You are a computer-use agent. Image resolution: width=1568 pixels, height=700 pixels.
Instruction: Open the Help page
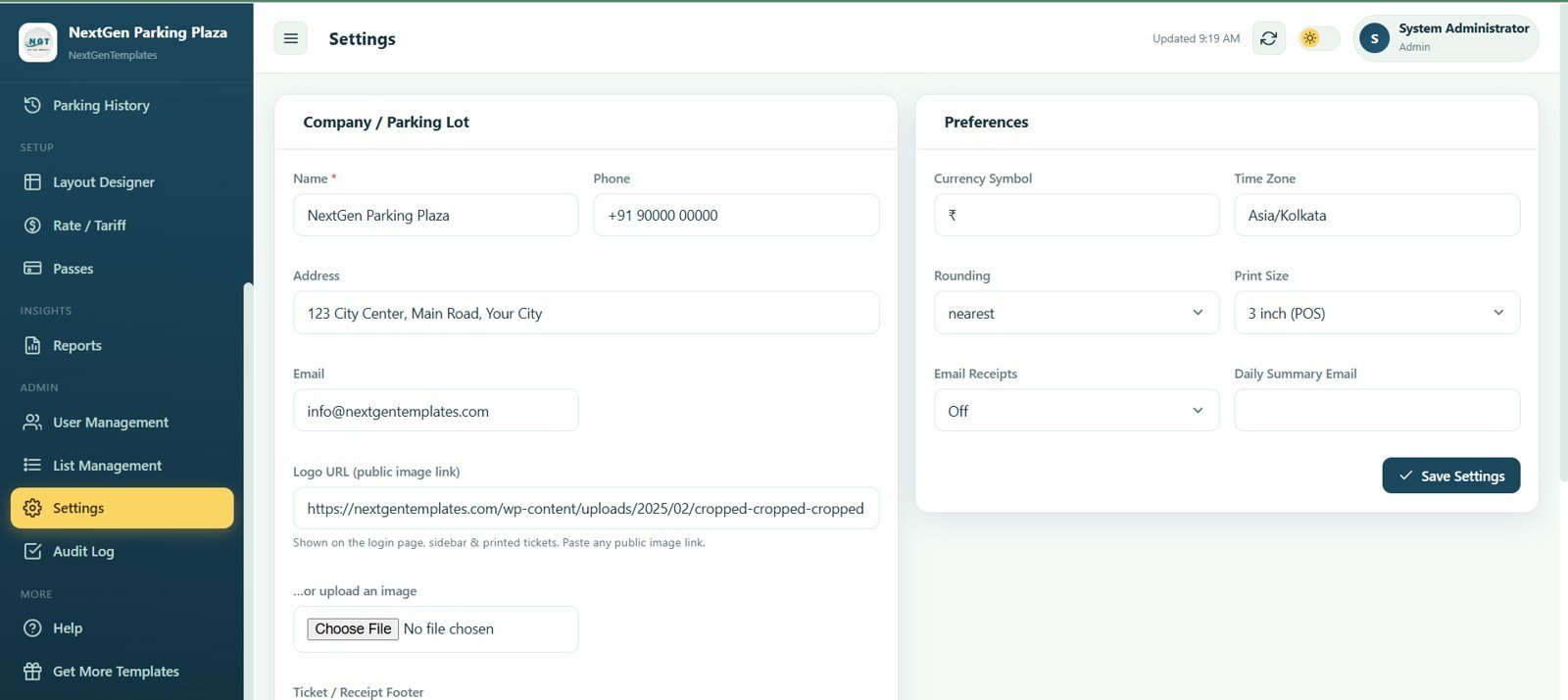[122, 628]
